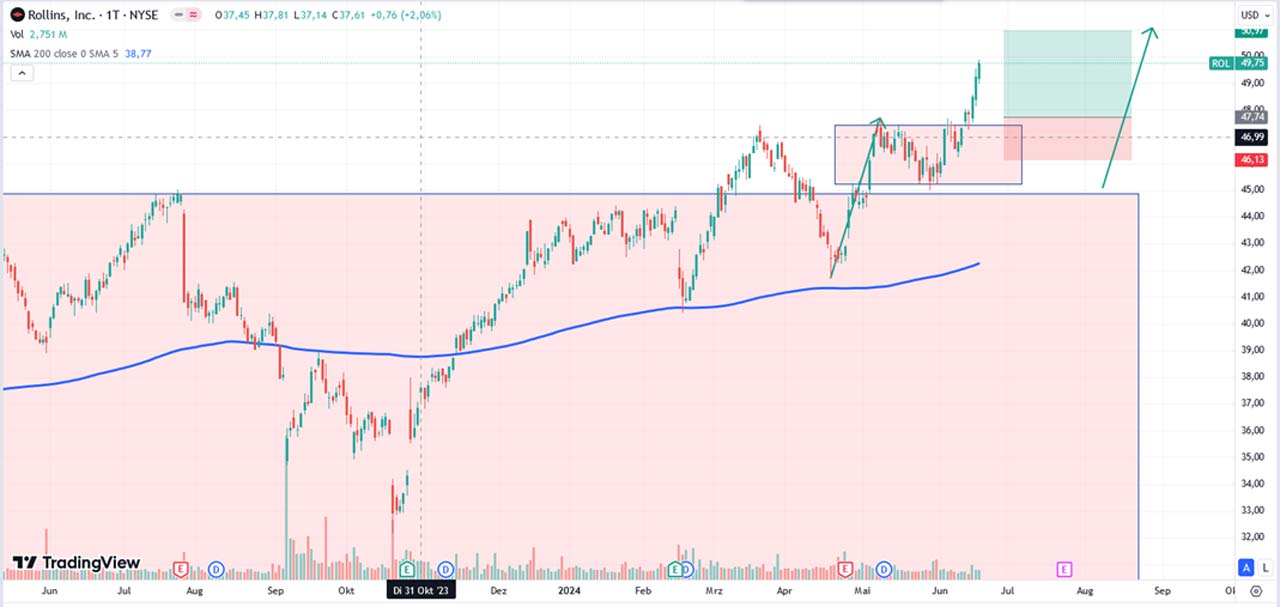This screenshot has width=1280, height=607.
Task: Select the long position's red stop-loss zone
Action: 1067,138
